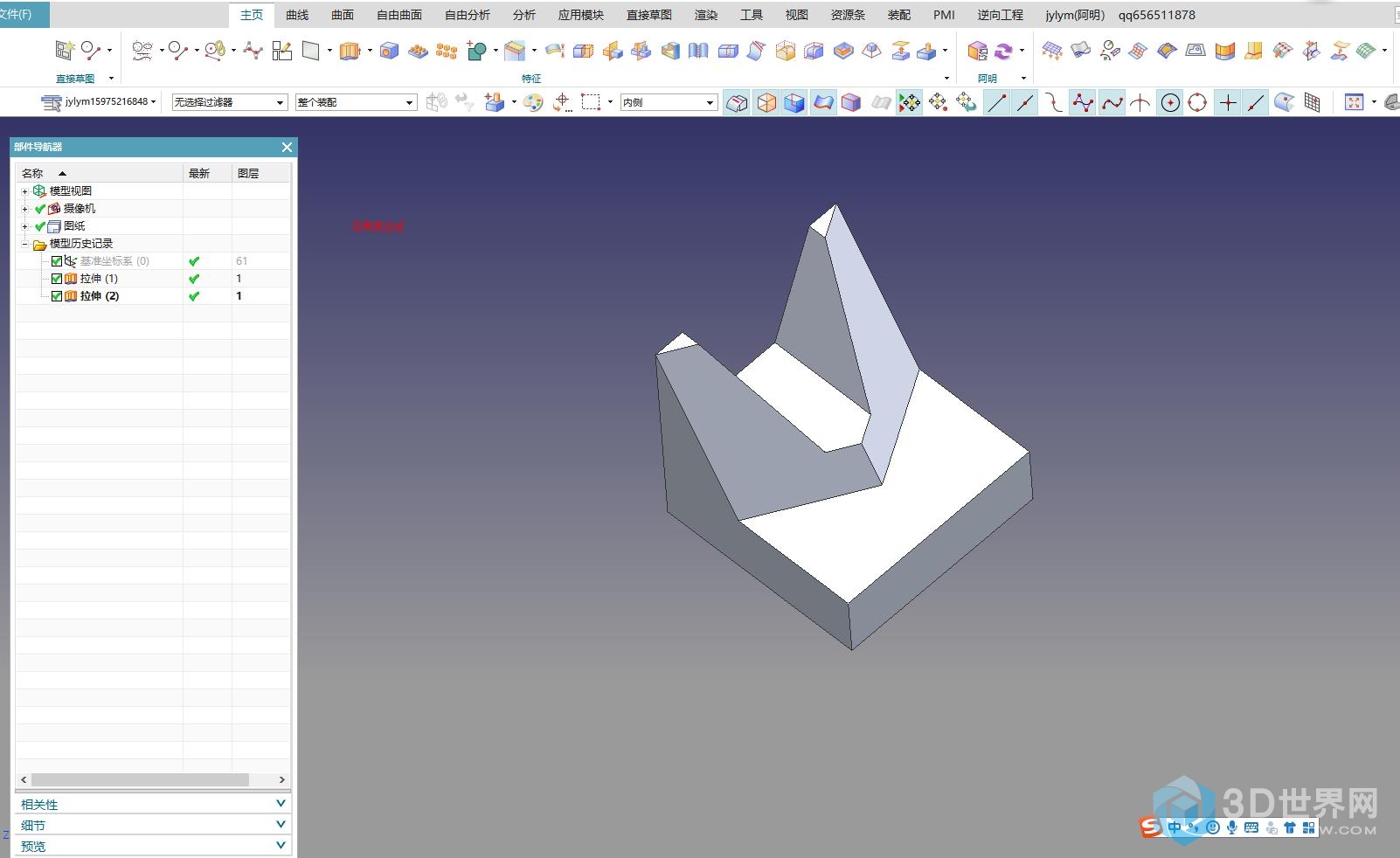This screenshot has height=858, width=1400.
Task: Collapse the 模型历史记录 tree node
Action: click(24, 244)
